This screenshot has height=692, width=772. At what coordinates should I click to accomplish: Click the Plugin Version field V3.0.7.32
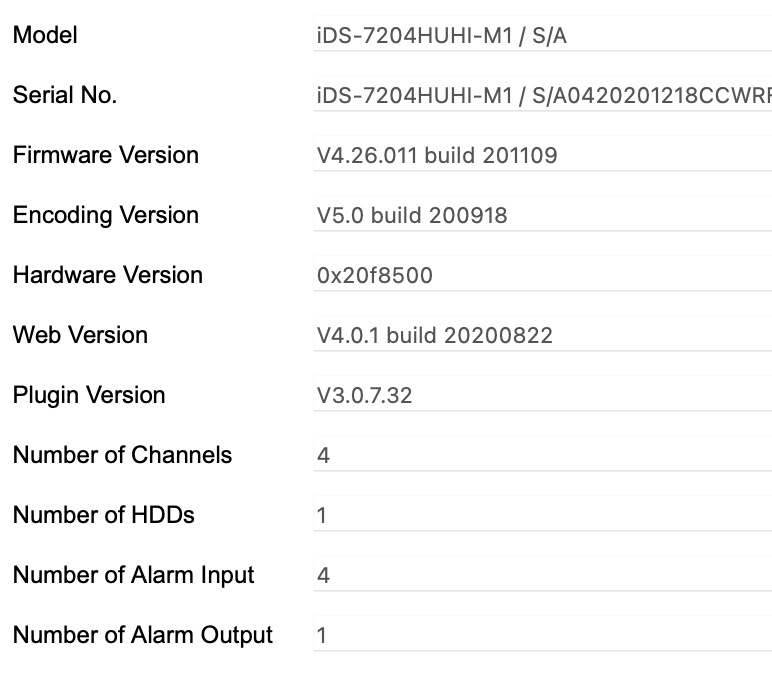pyautogui.click(x=542, y=396)
